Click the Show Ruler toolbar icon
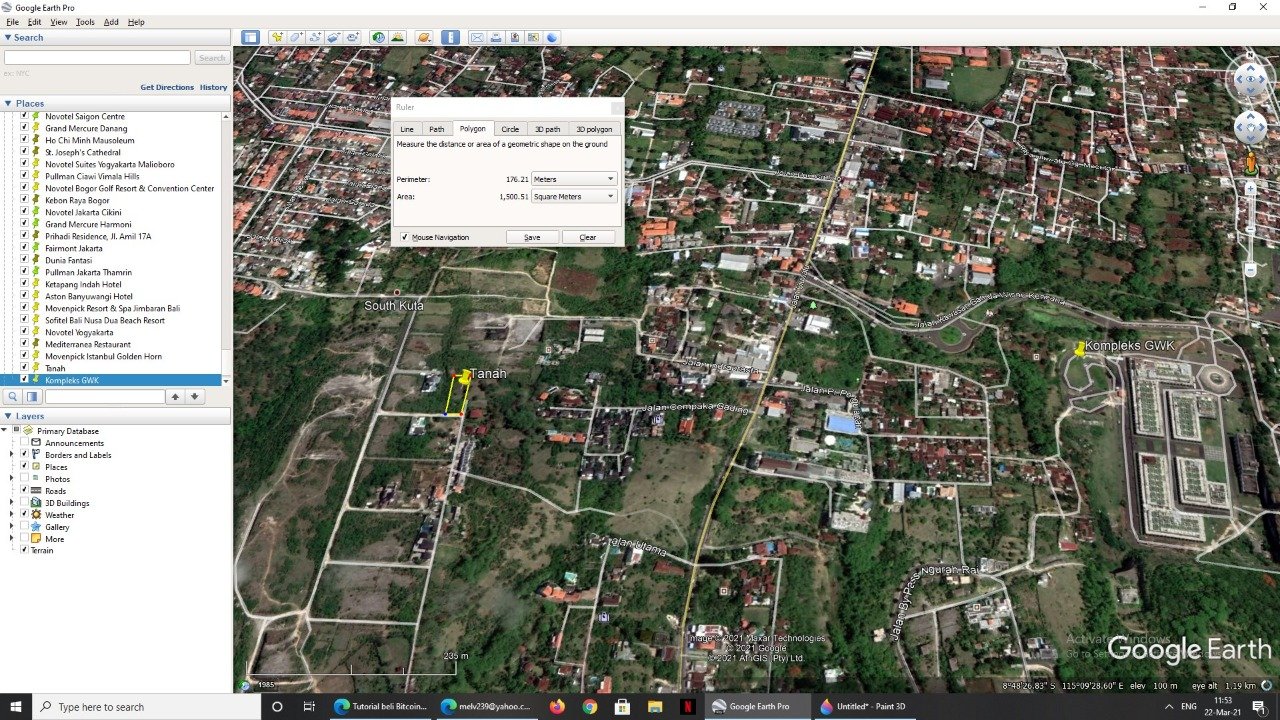1280x720 pixels. [450, 37]
